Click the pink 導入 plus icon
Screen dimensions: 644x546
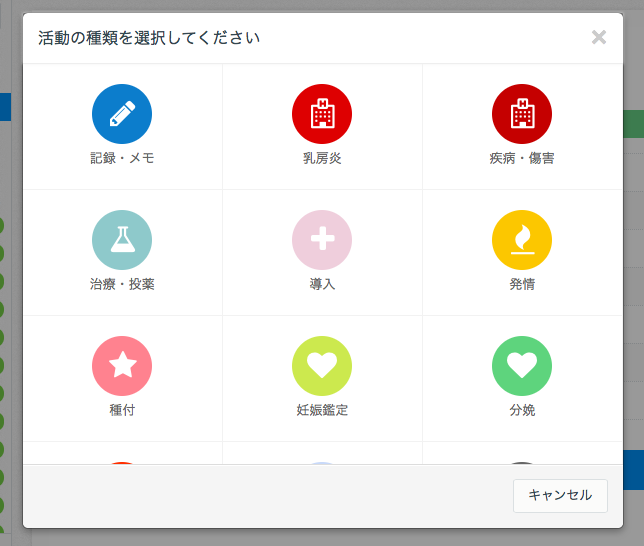coord(322,240)
